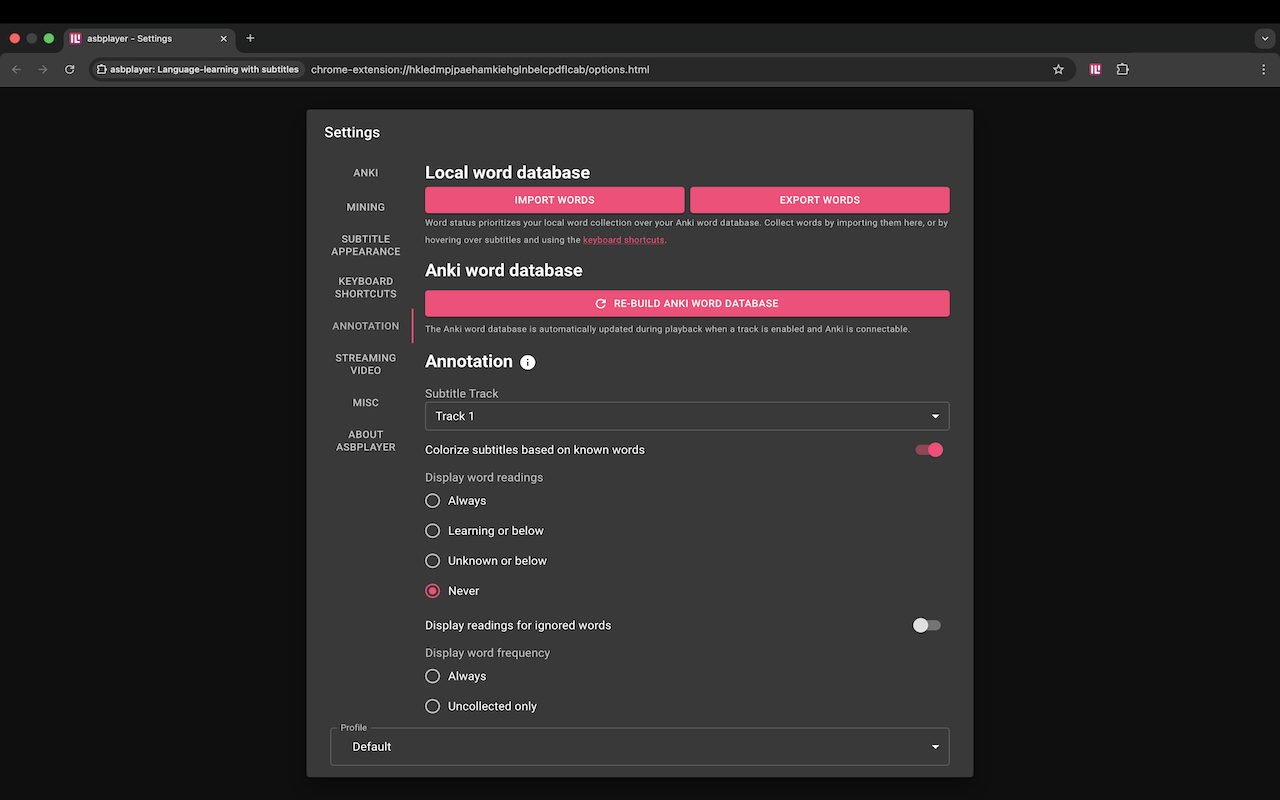Click the chevron at browser top right
1280x800 pixels.
(x=1263, y=38)
